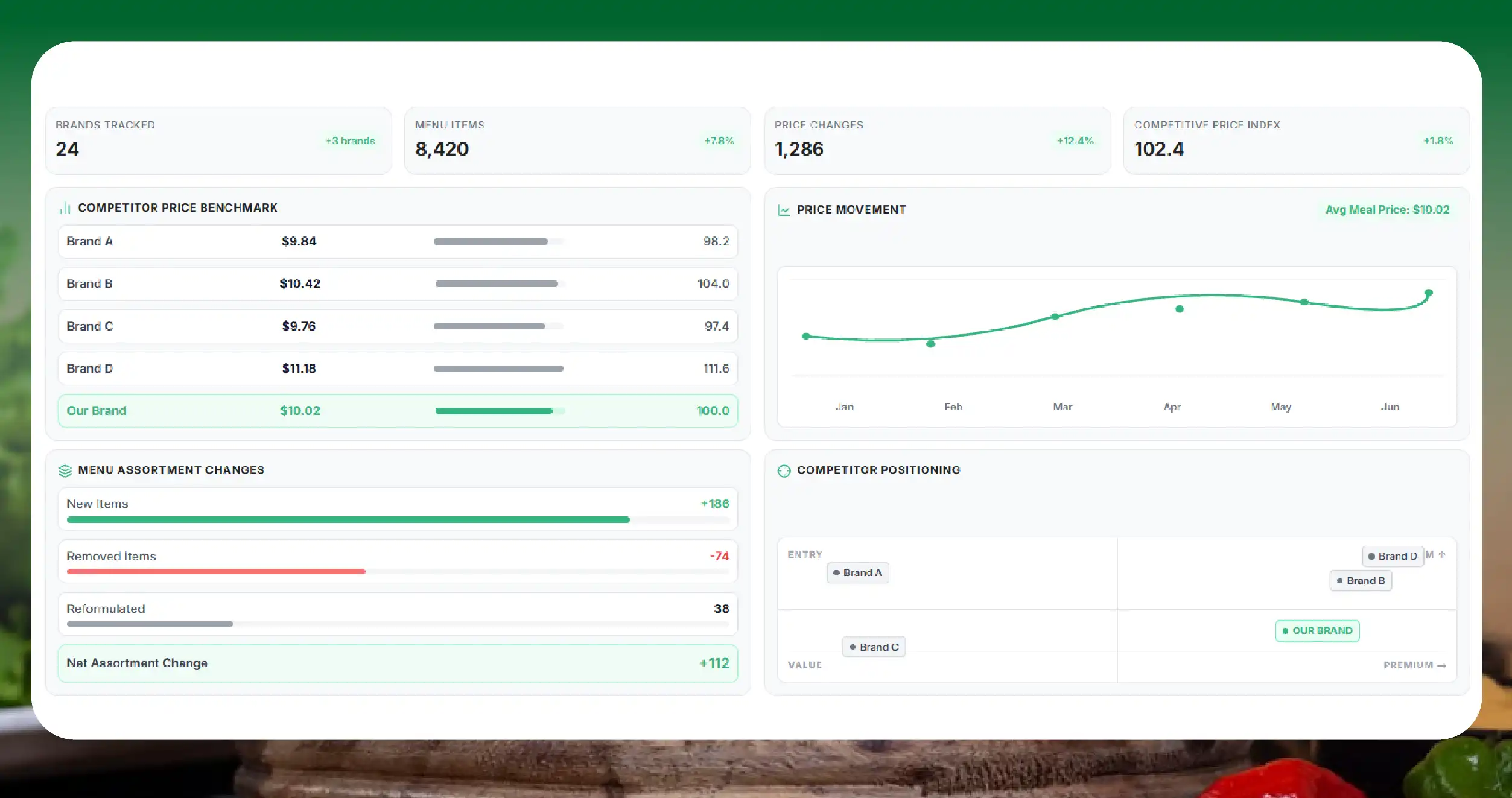Click the May data point on chart

pyautogui.click(x=1304, y=302)
